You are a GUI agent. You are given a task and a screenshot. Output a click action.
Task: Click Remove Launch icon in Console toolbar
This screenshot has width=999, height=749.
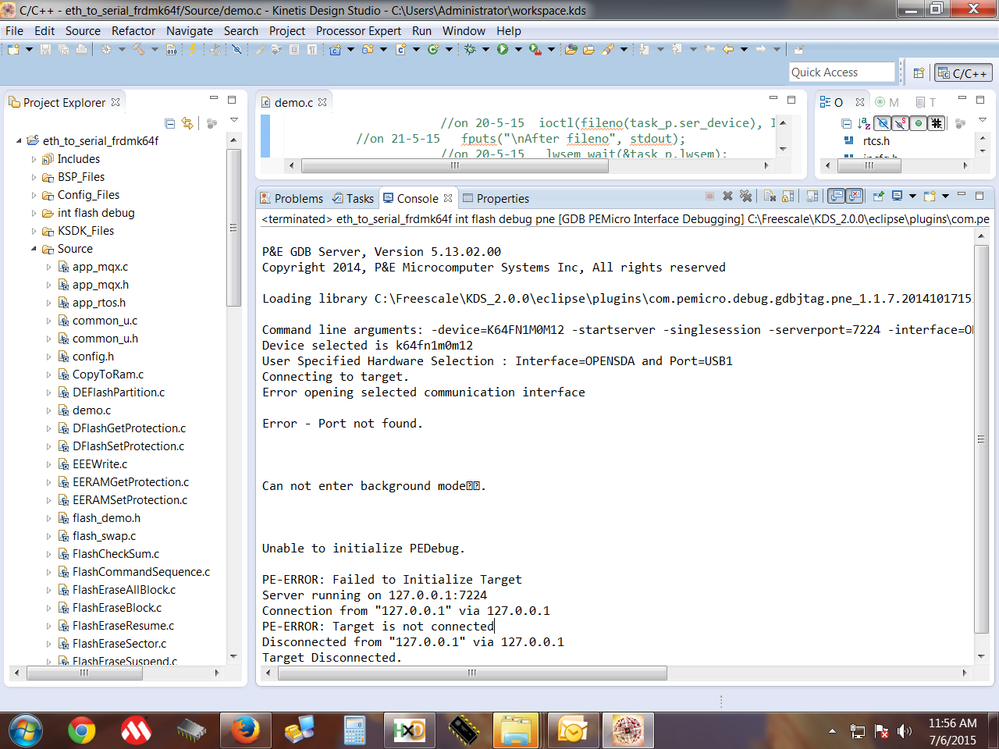(728, 197)
